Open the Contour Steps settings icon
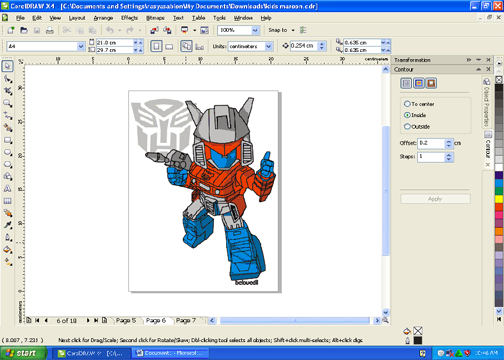The width and height of the screenshot is (504, 360). [x=406, y=83]
